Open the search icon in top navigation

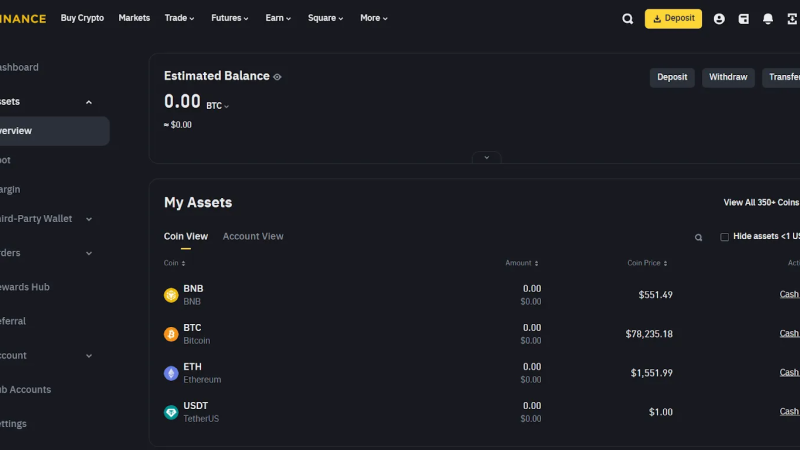click(628, 19)
